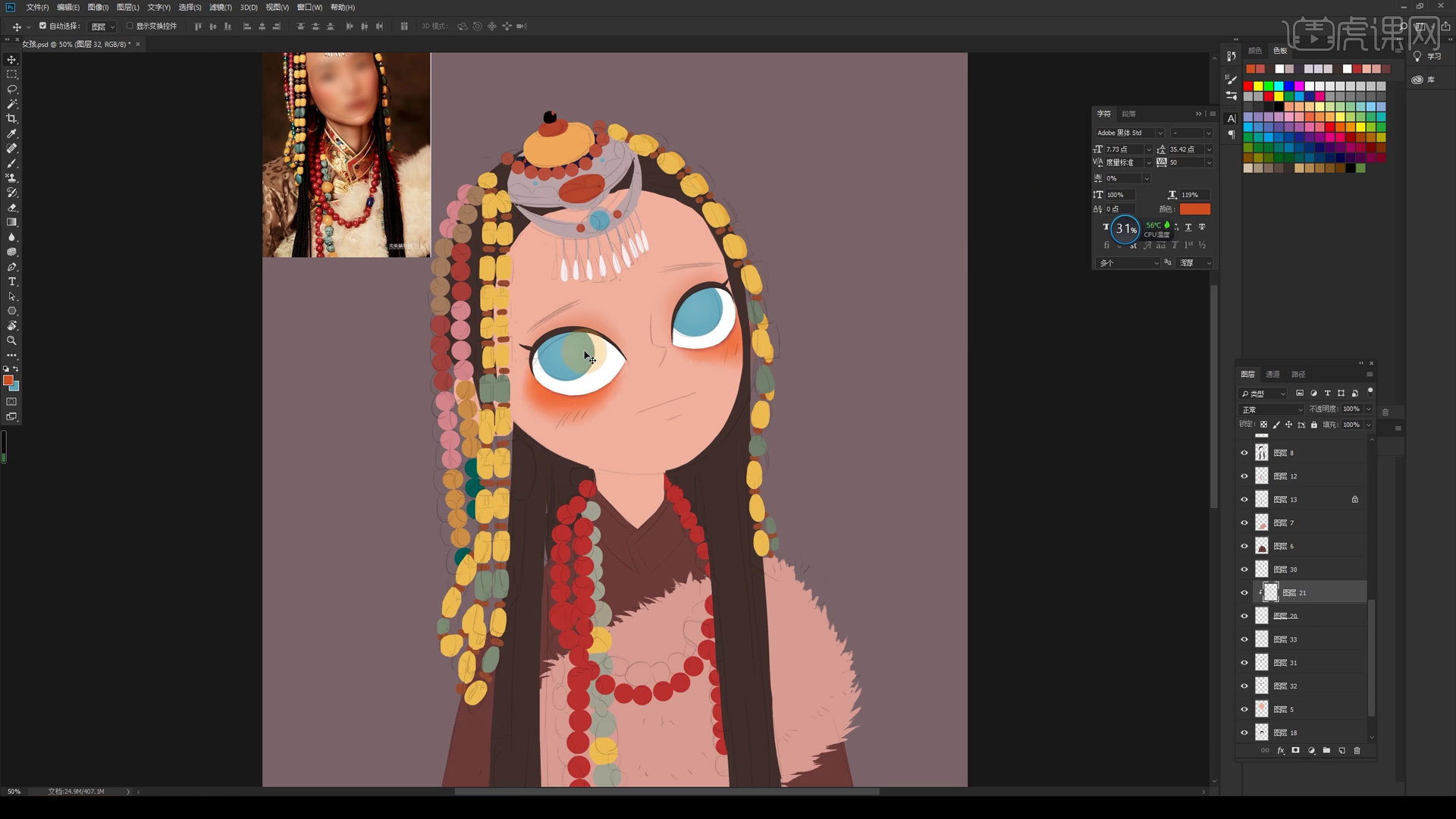Add a layer mask from the Layers panel
The image size is (1456, 819).
[x=1296, y=751]
